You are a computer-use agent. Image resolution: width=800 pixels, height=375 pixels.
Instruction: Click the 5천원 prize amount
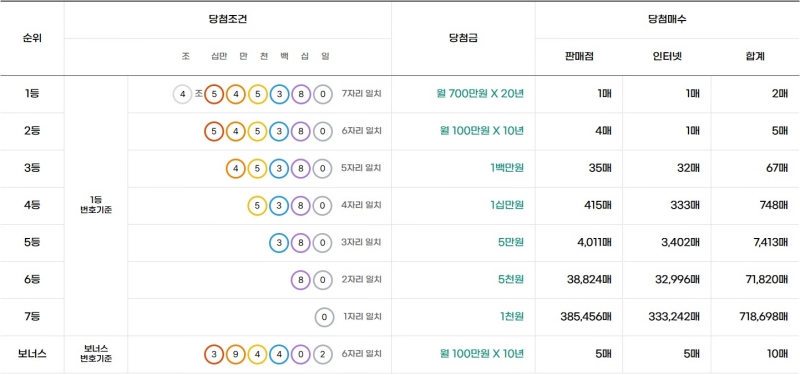pyautogui.click(x=511, y=280)
